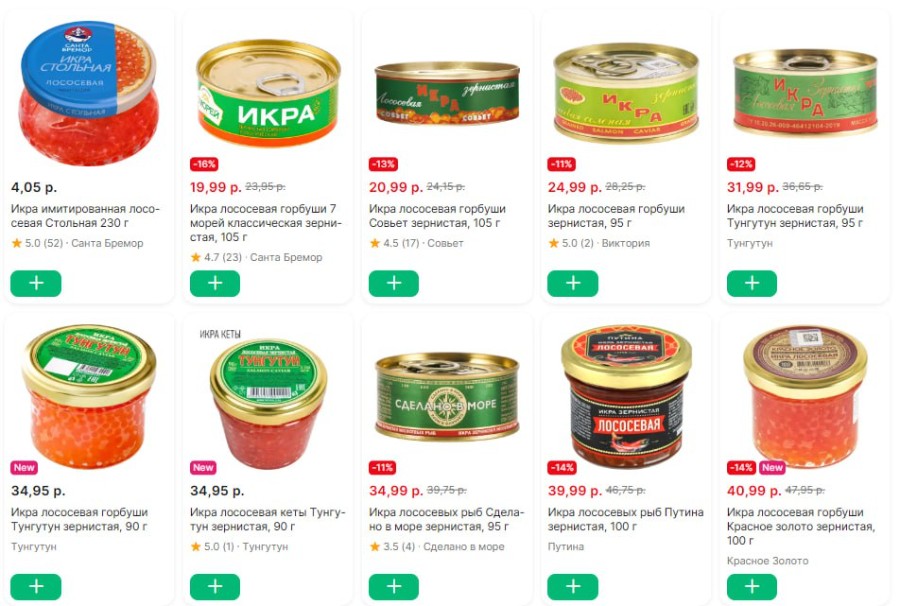
Task: Add Тунгутун горбуши 90 г jar to cart
Action: tap(36, 586)
